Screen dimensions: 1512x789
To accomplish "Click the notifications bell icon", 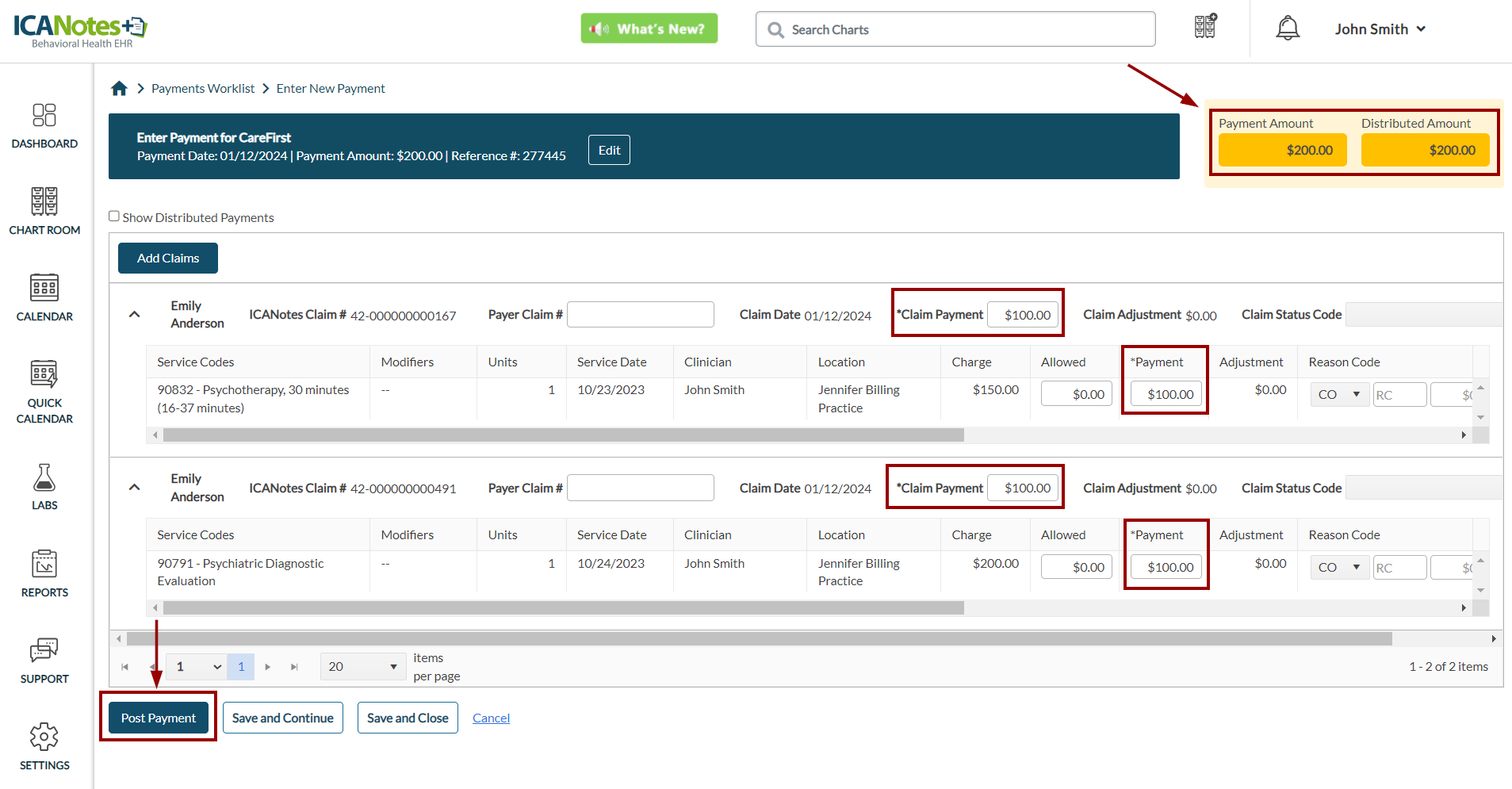I will [x=1288, y=29].
